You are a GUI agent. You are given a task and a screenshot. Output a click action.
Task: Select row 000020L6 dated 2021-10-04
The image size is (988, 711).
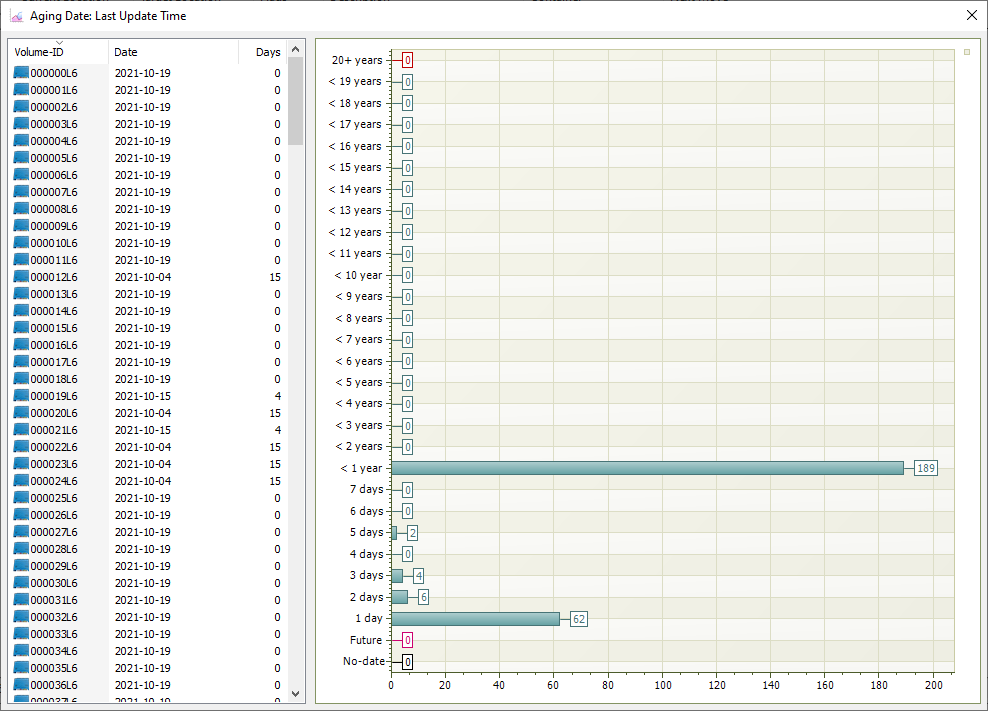click(147, 413)
